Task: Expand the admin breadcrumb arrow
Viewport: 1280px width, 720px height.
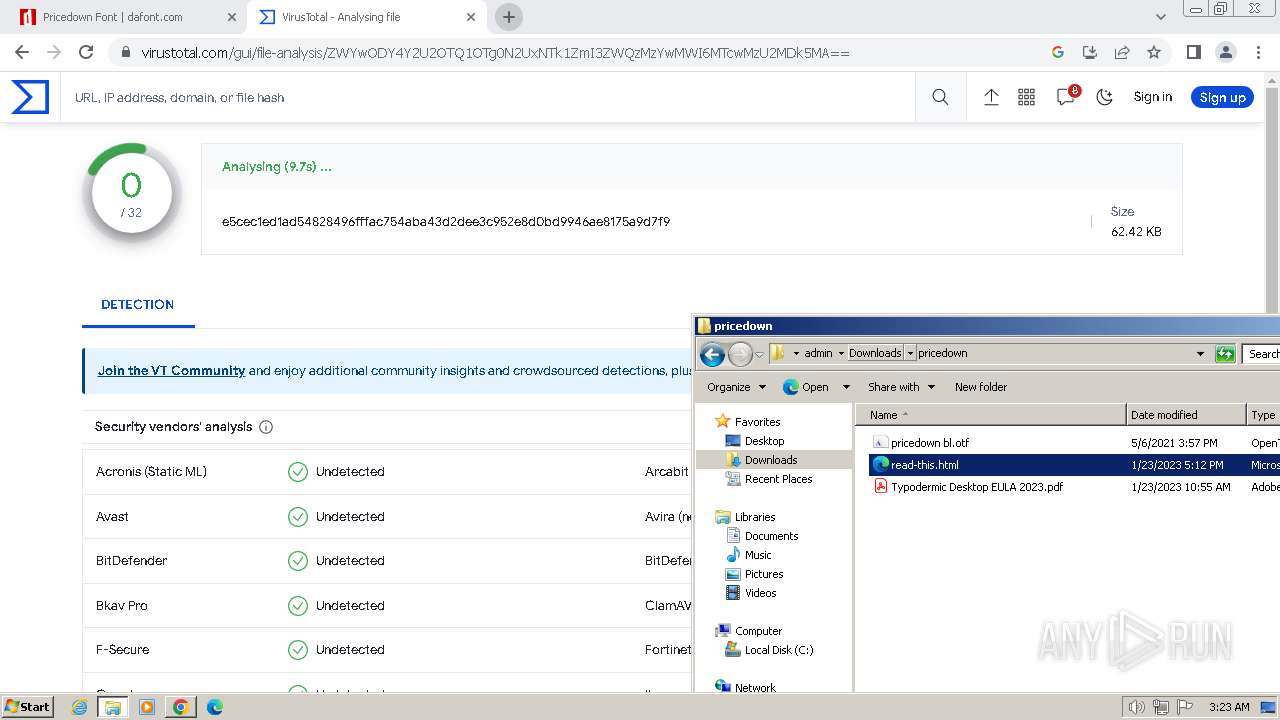Action: point(796,353)
